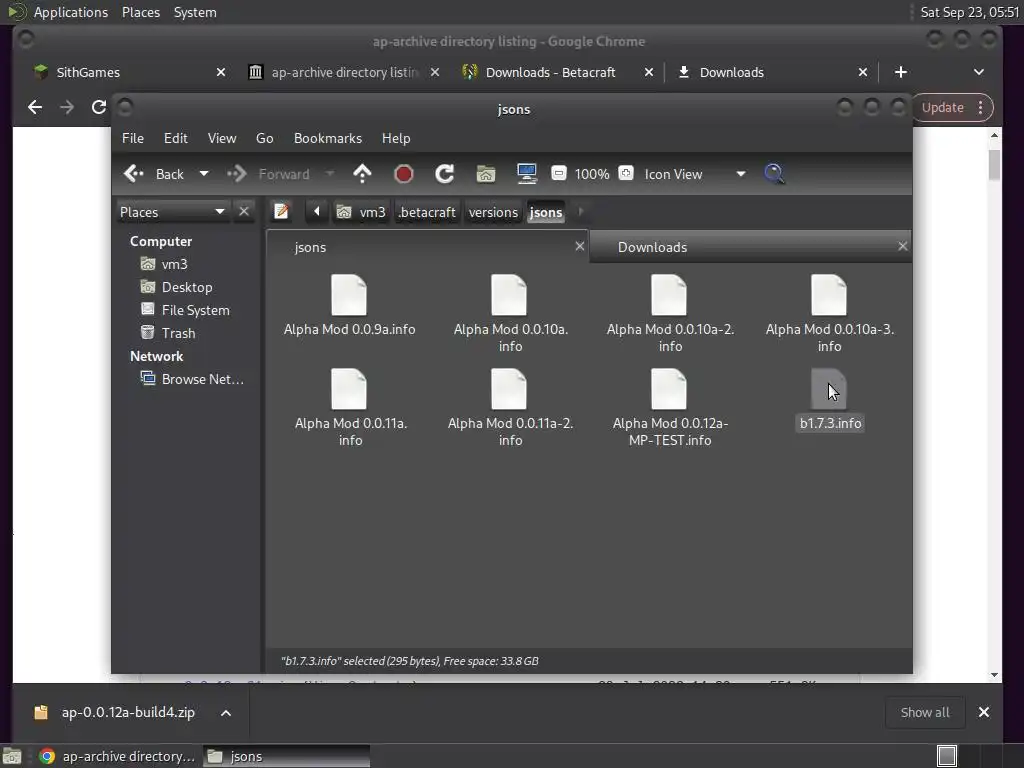1024x768 pixels.
Task: Reset zoom via the 100% label
Action: [592, 174]
